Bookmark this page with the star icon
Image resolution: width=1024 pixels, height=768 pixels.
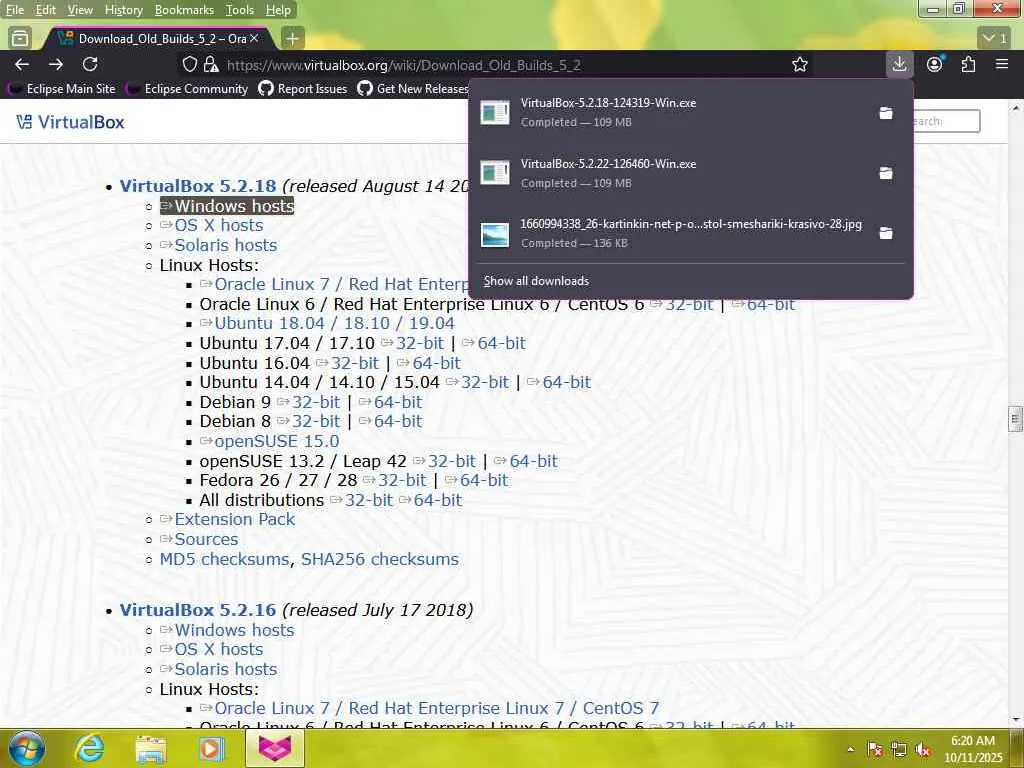click(800, 65)
